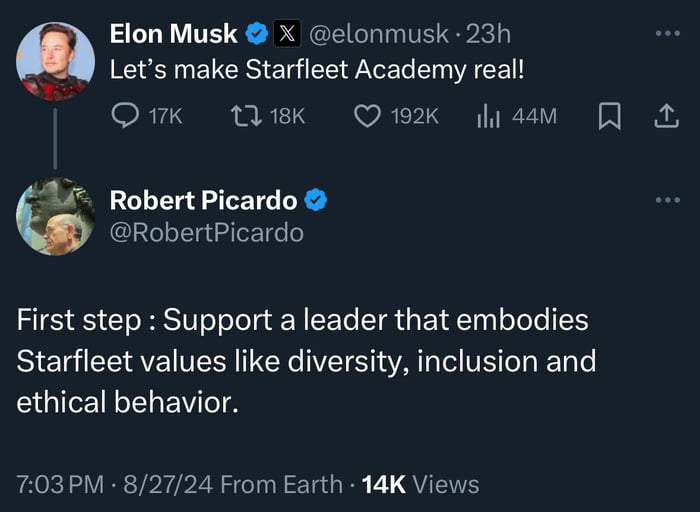Open more options for Robert Picardo's tweet
The height and width of the screenshot is (512, 700).
pyautogui.click(x=666, y=200)
